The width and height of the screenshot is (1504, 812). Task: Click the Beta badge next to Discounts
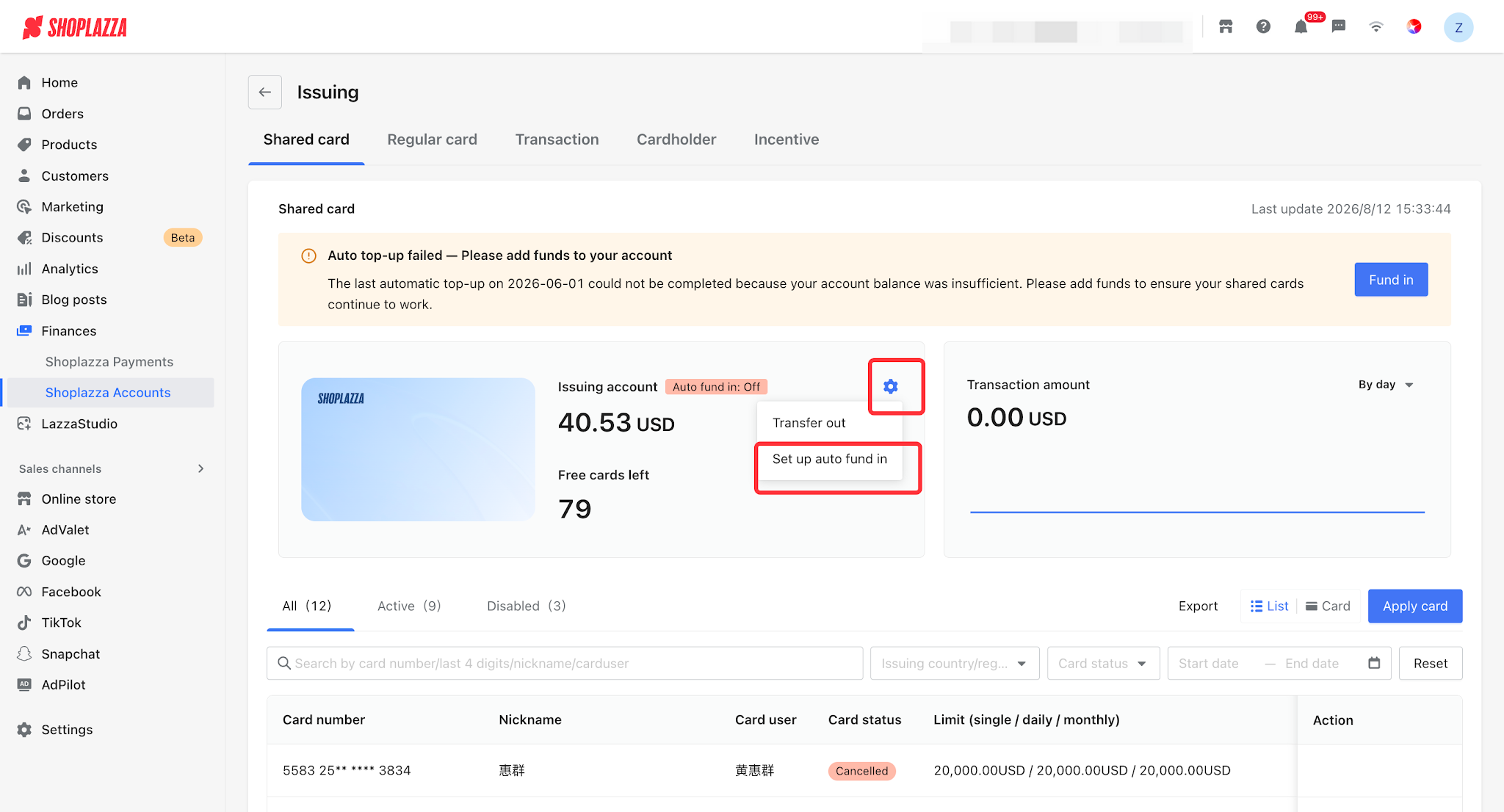click(x=183, y=238)
